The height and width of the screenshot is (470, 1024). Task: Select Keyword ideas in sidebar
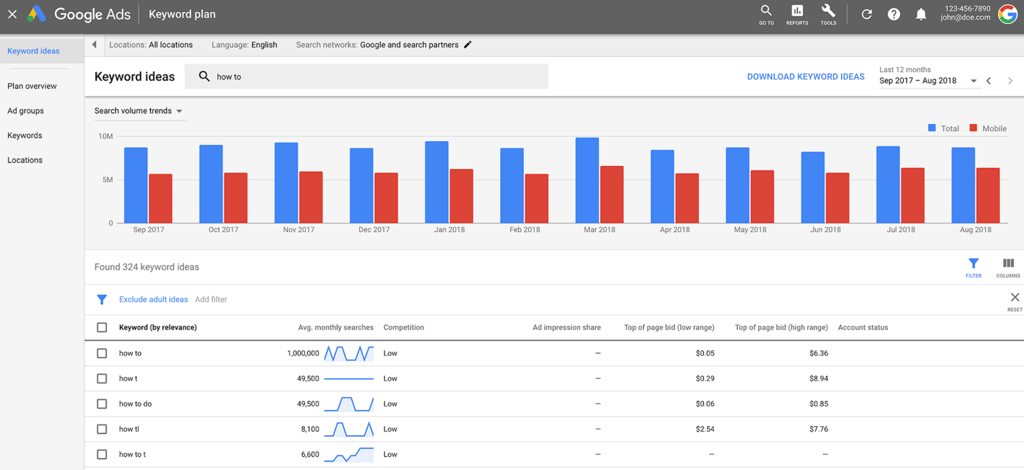(x=42, y=51)
